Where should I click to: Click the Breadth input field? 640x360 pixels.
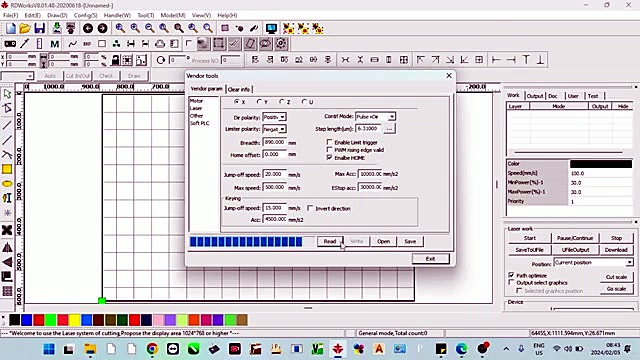(275, 142)
